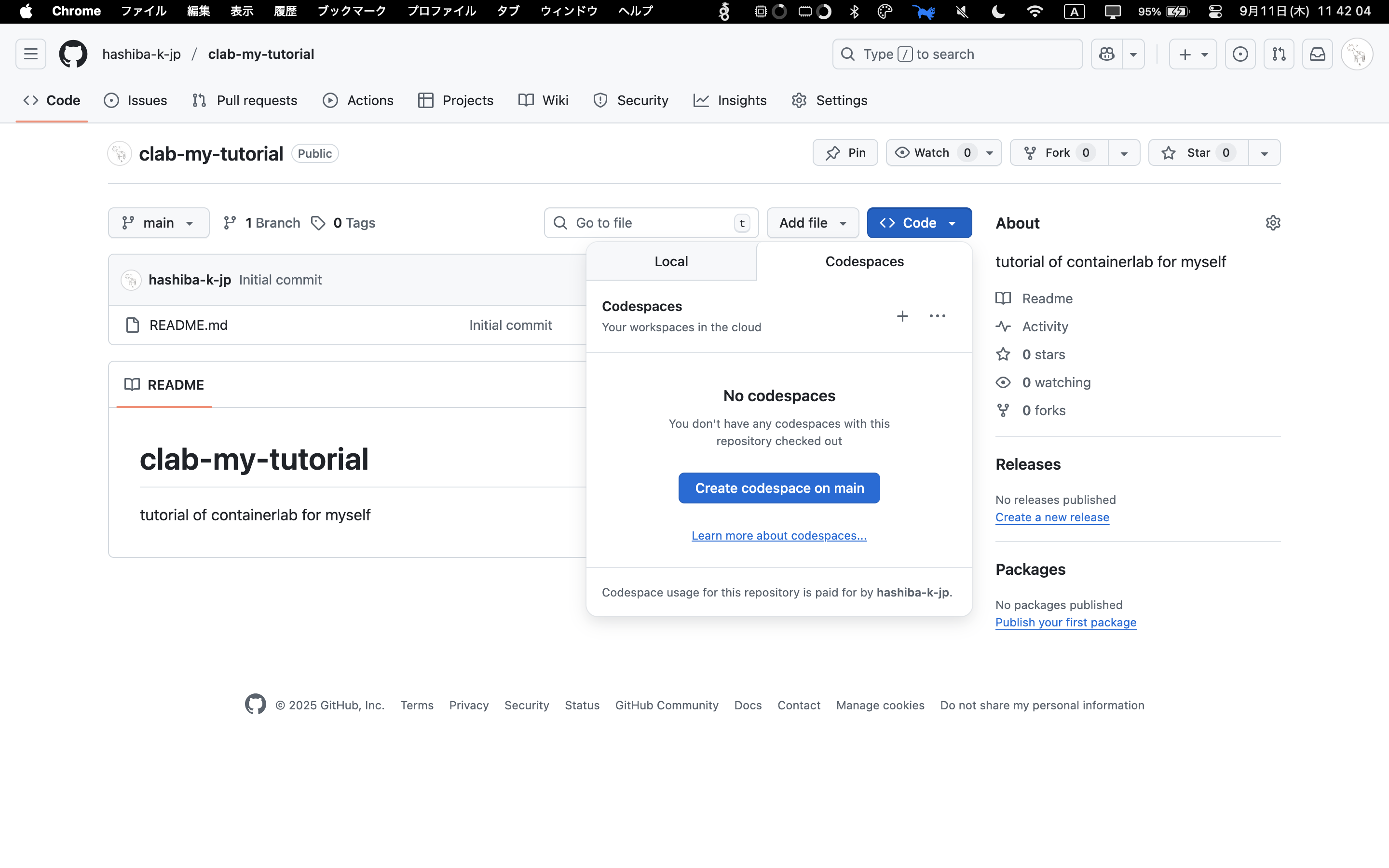Click plus icon to create new codespace
1389x868 pixels.
[902, 316]
